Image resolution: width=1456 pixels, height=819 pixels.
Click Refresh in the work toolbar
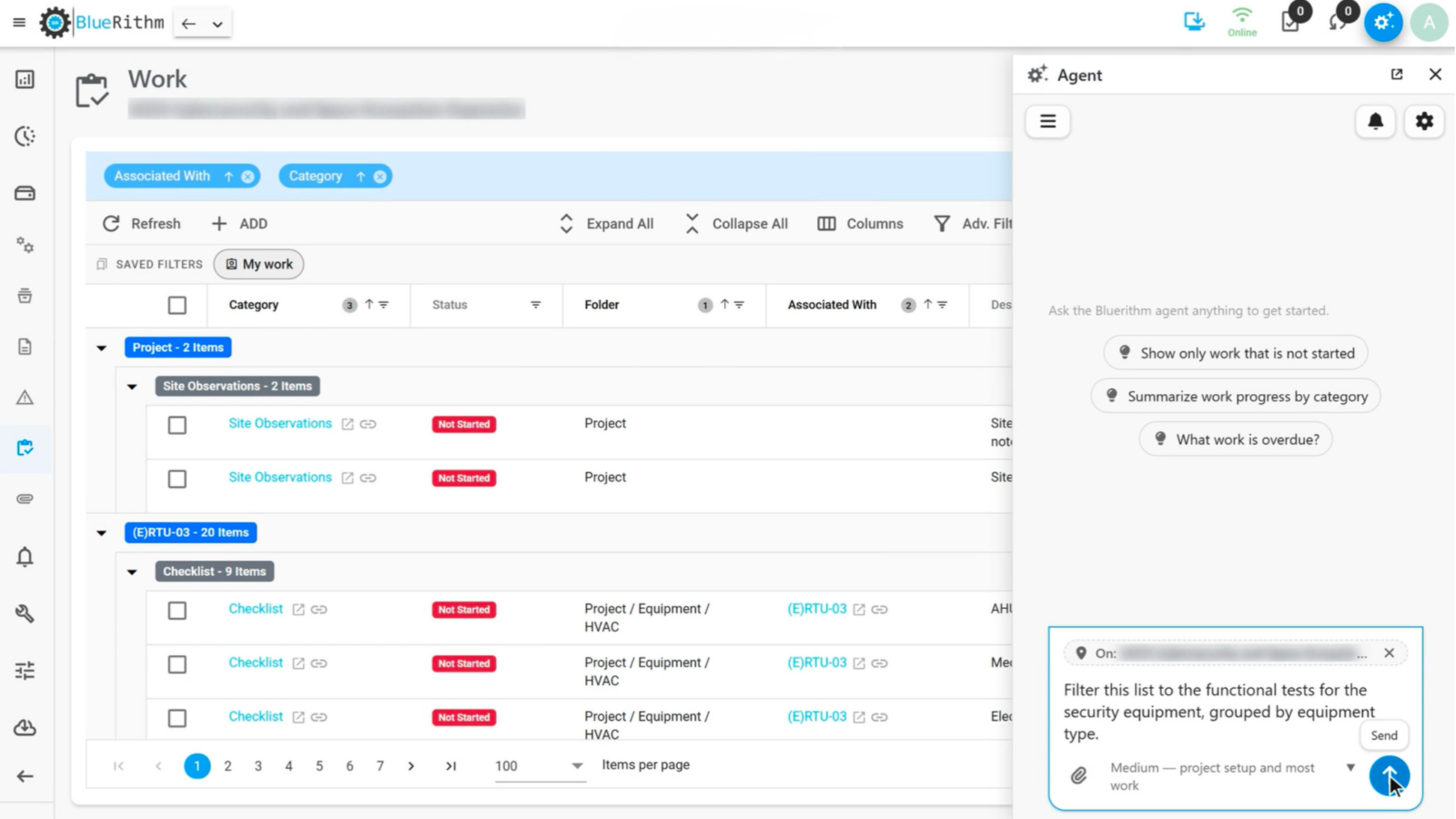click(142, 224)
